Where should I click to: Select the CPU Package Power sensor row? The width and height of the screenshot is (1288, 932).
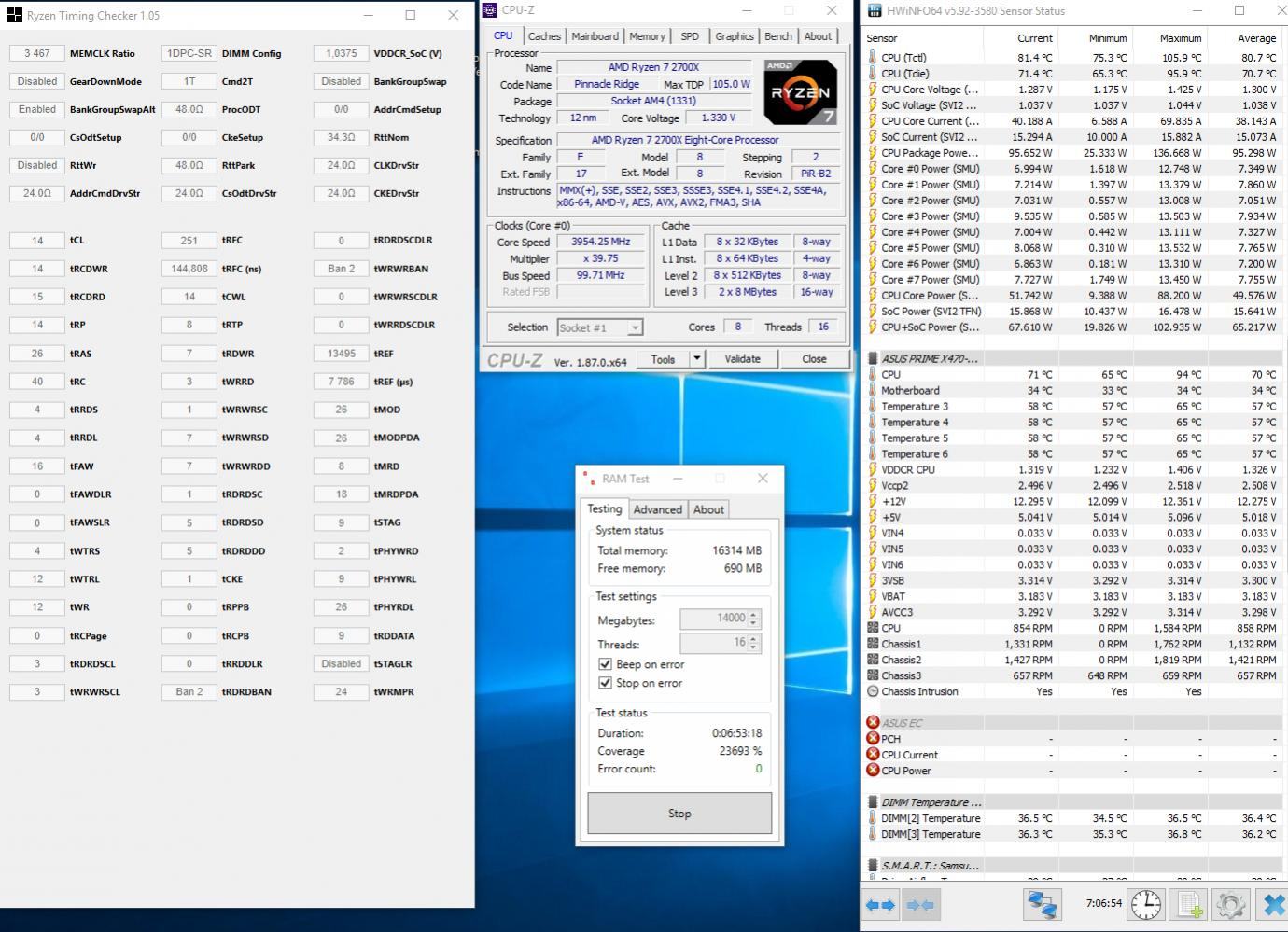pos(930,153)
